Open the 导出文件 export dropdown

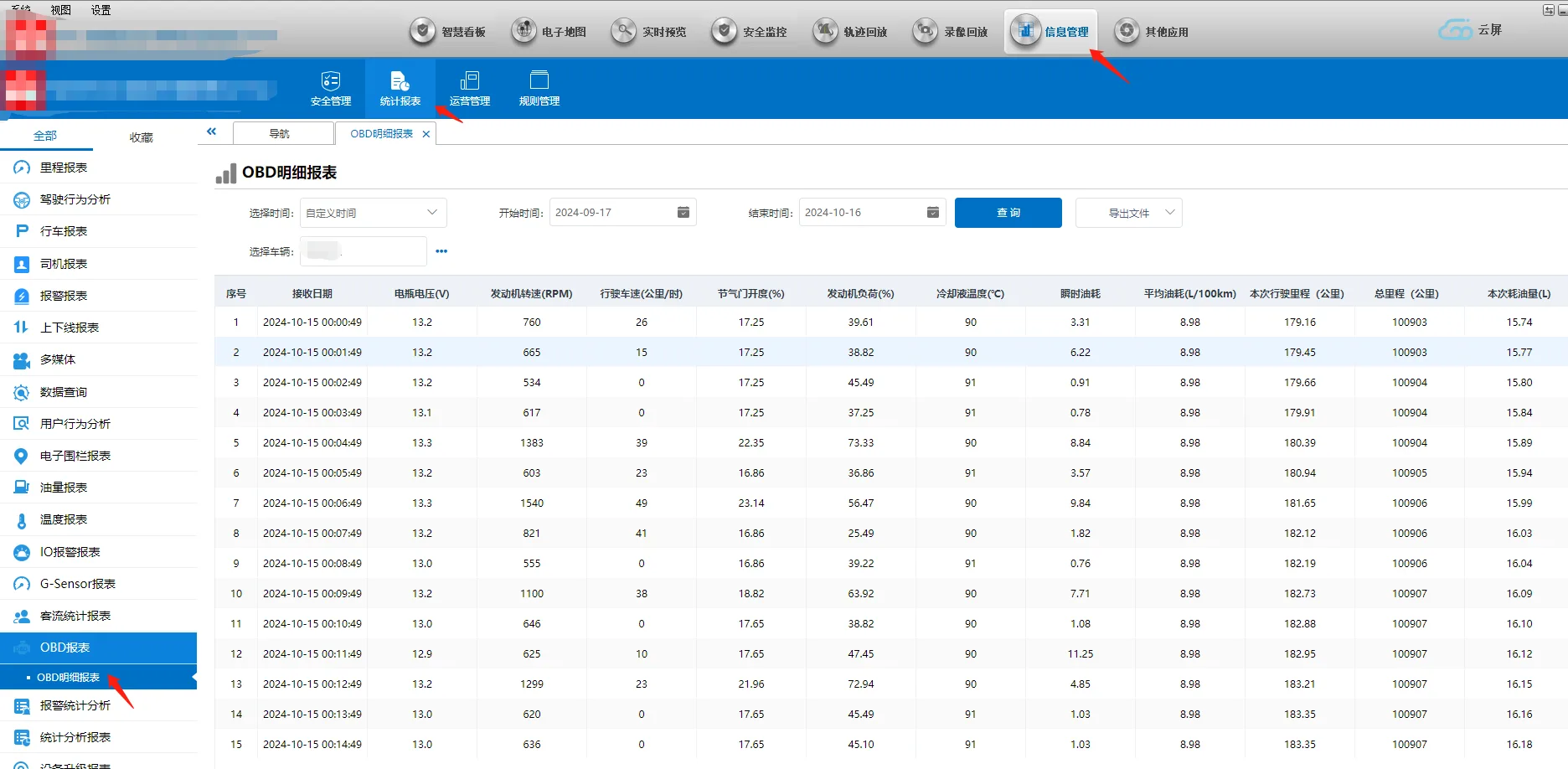(x=1128, y=213)
